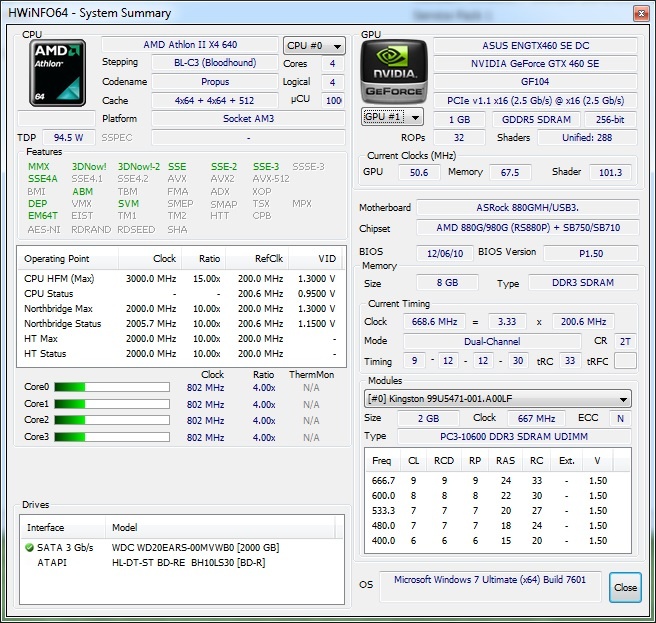Click the RefClk column header
This screenshot has width=656, height=623.
point(256,259)
